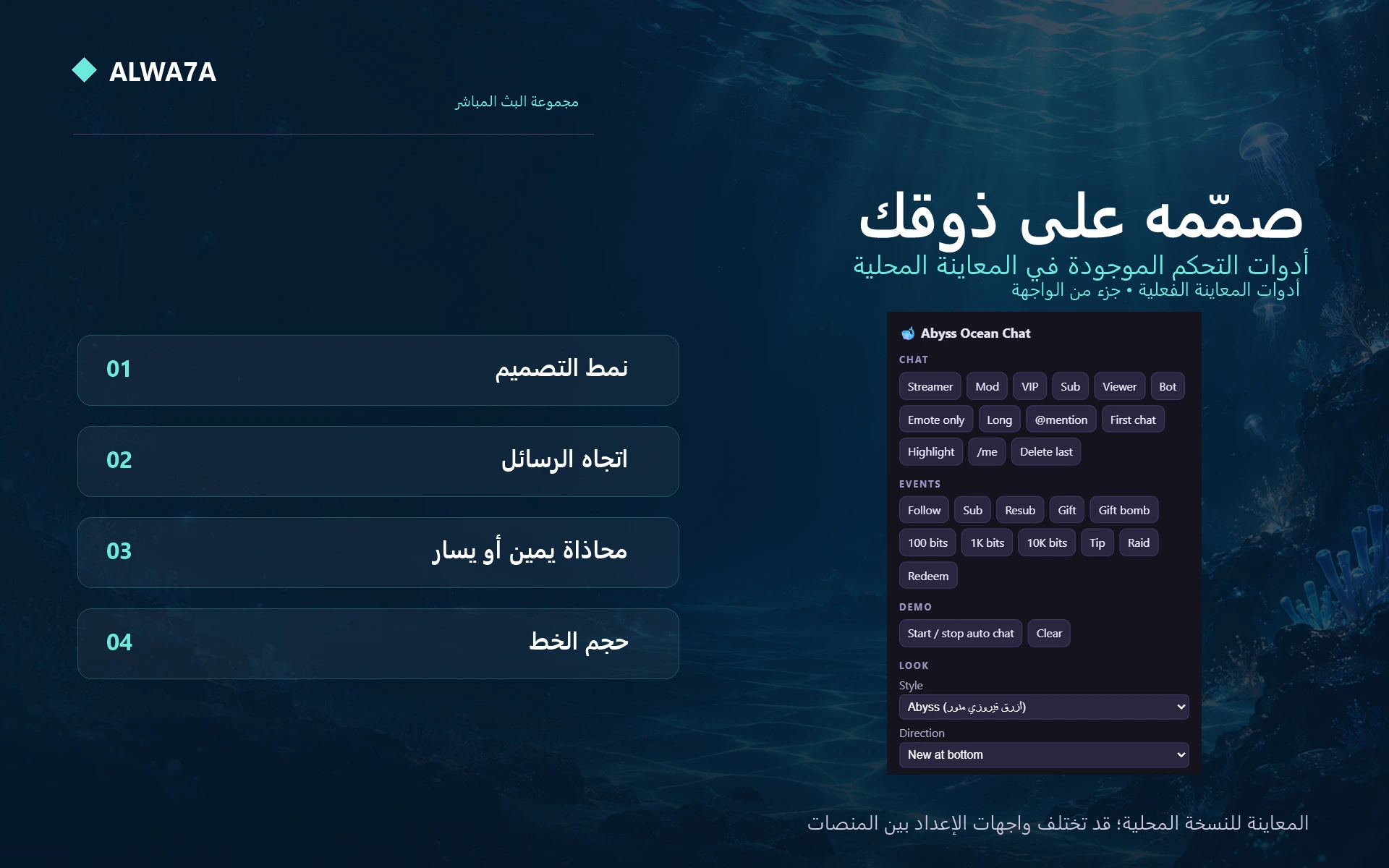Click the Bot chat button

(x=1168, y=386)
